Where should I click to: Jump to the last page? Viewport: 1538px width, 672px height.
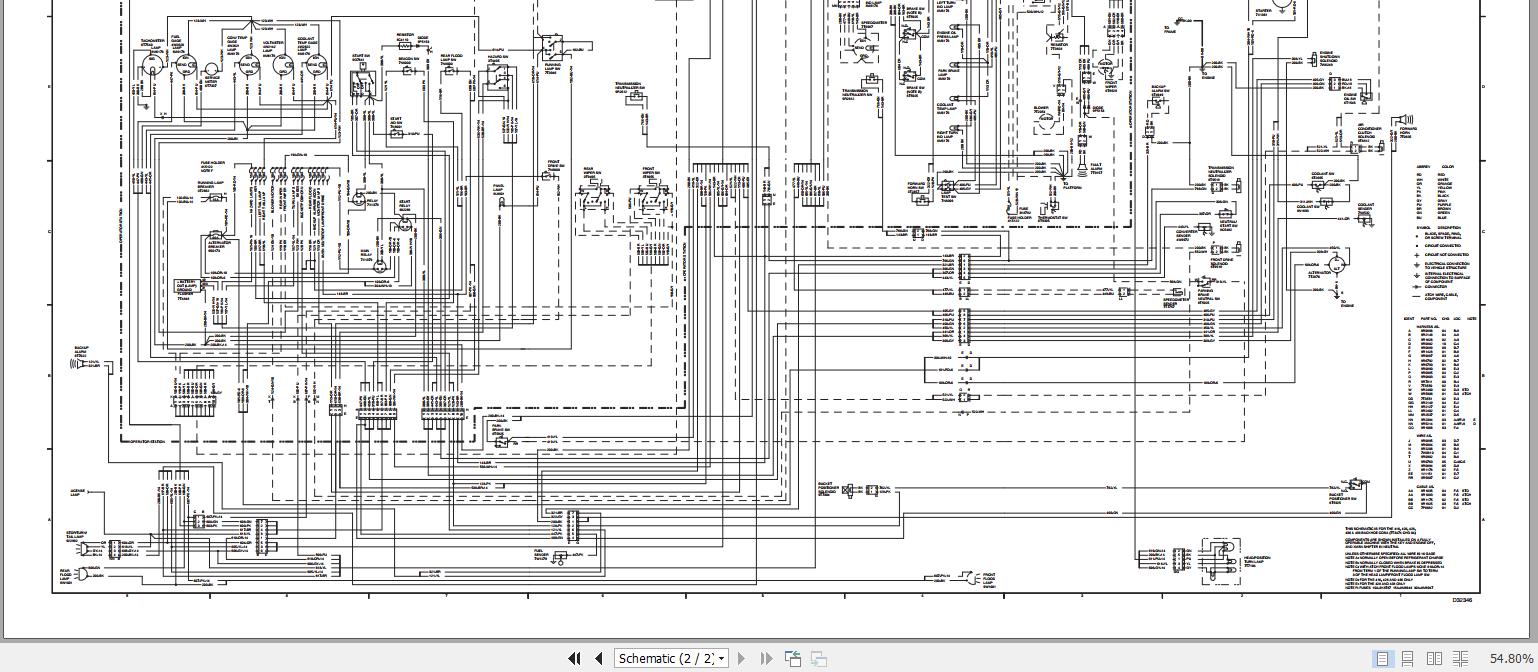(x=766, y=658)
